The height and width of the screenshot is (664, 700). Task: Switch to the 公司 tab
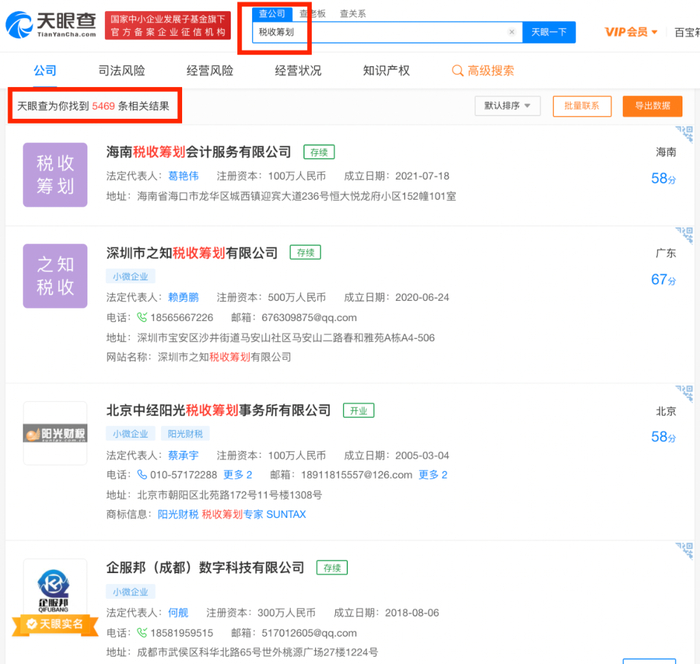(x=45, y=71)
